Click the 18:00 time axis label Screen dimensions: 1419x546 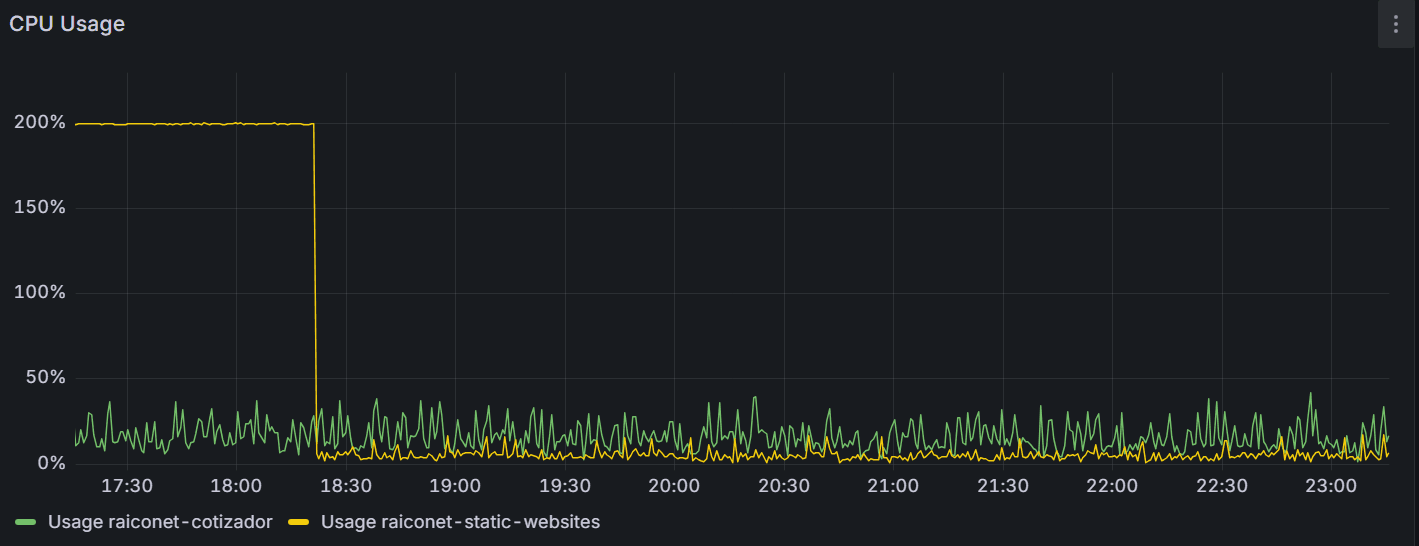pyautogui.click(x=236, y=486)
